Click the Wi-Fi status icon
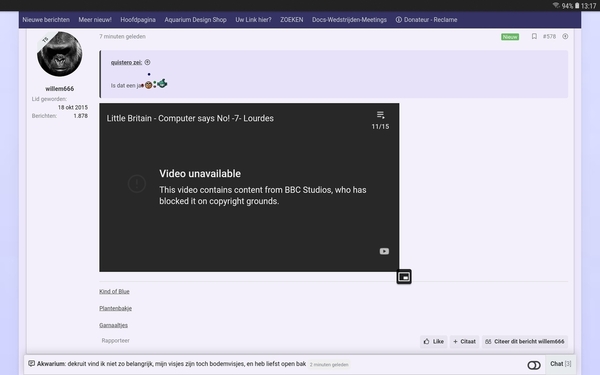The height and width of the screenshot is (375, 600). pos(556,5)
